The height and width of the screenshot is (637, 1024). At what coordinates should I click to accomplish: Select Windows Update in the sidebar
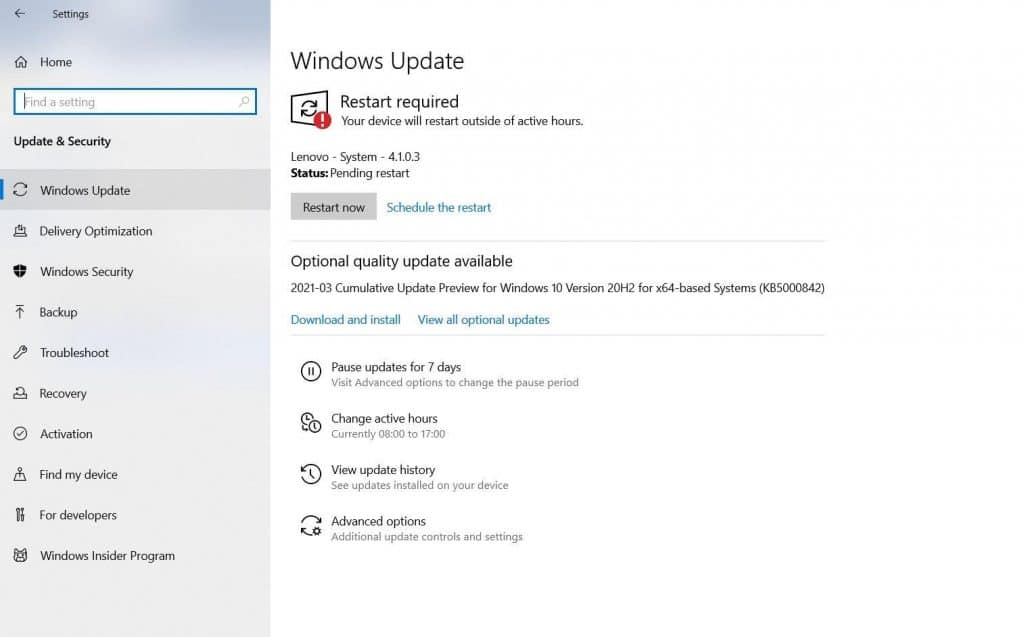(x=85, y=190)
